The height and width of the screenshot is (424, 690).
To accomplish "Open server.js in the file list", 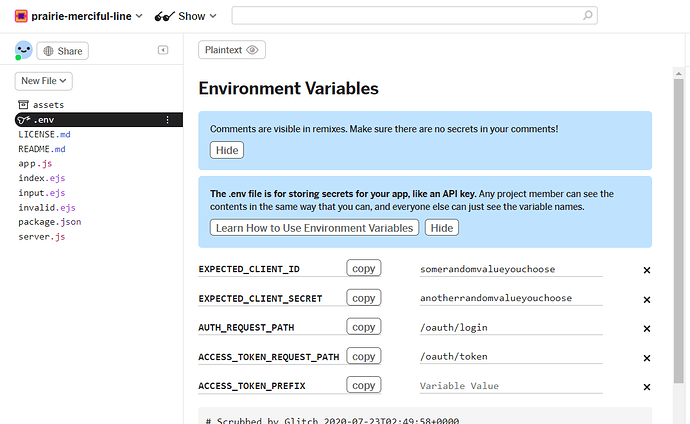I will (x=42, y=237).
